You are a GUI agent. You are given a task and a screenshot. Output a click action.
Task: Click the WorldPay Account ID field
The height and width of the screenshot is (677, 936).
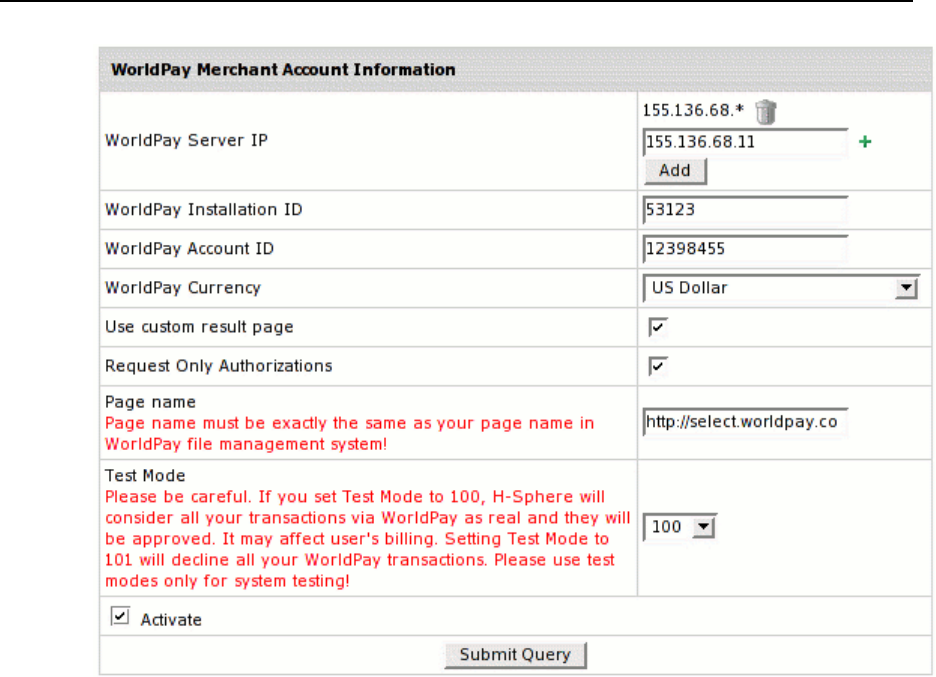click(x=745, y=248)
